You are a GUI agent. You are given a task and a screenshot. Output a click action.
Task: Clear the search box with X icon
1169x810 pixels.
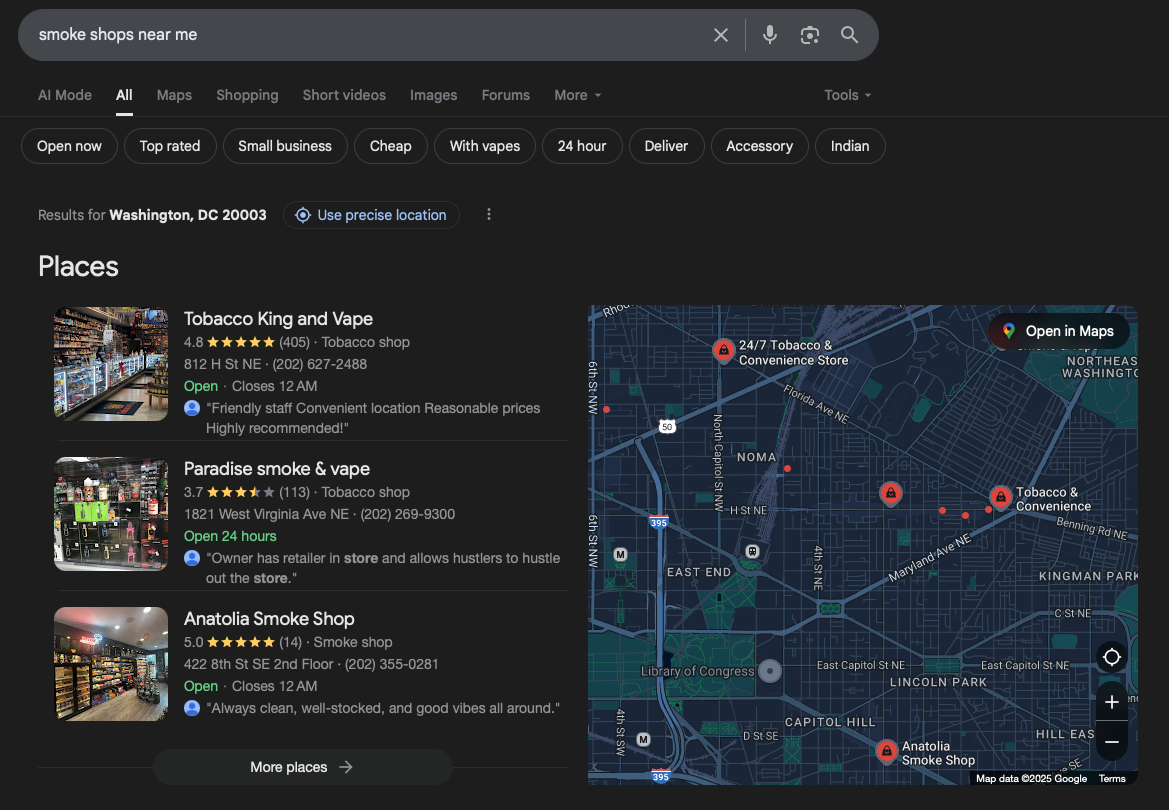[x=720, y=35]
